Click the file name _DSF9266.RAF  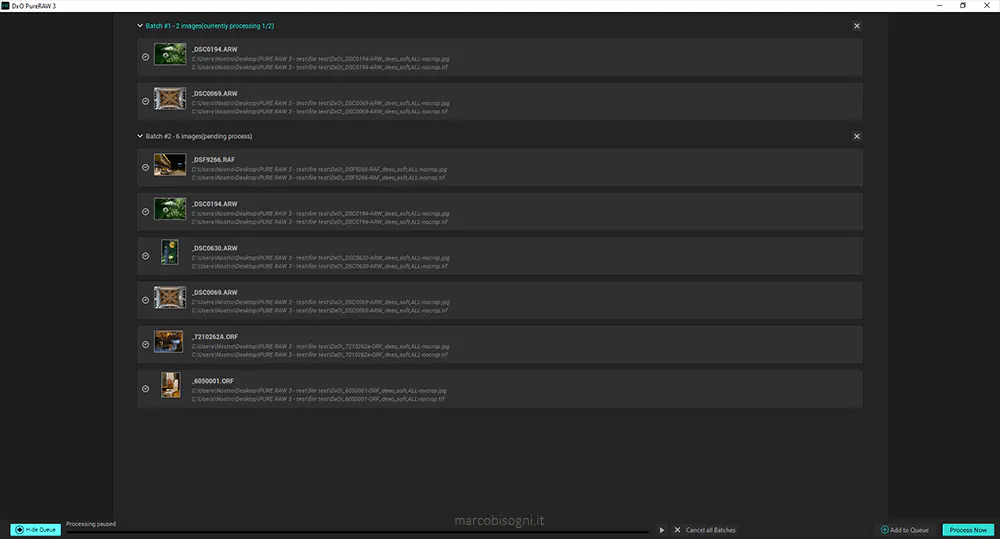click(x=214, y=160)
